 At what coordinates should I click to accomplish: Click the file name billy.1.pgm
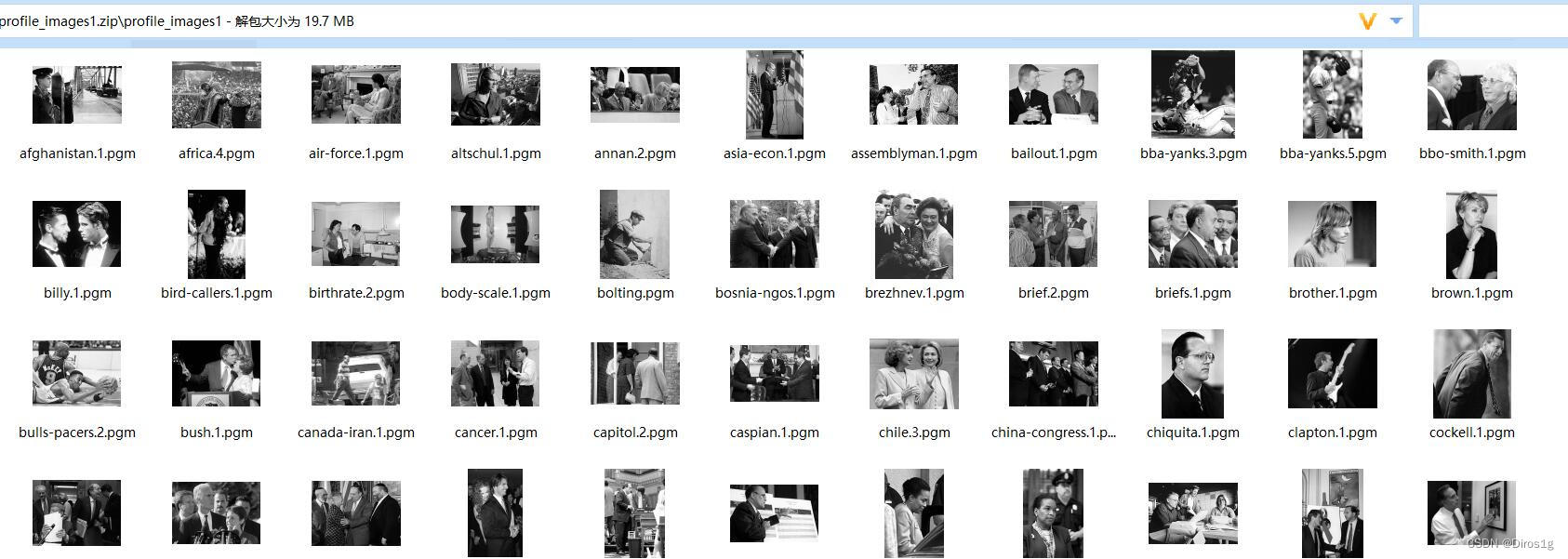tap(77, 293)
